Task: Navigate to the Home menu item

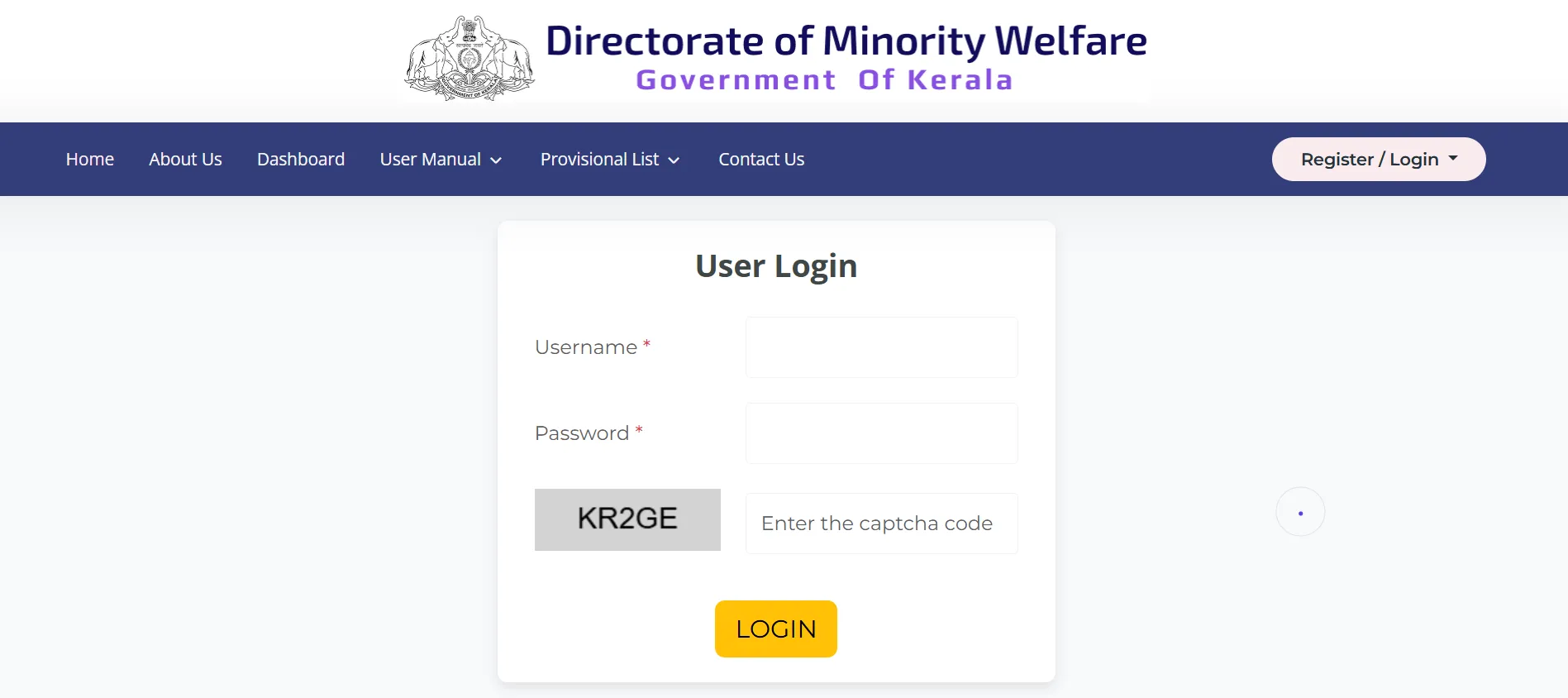Action: click(89, 159)
